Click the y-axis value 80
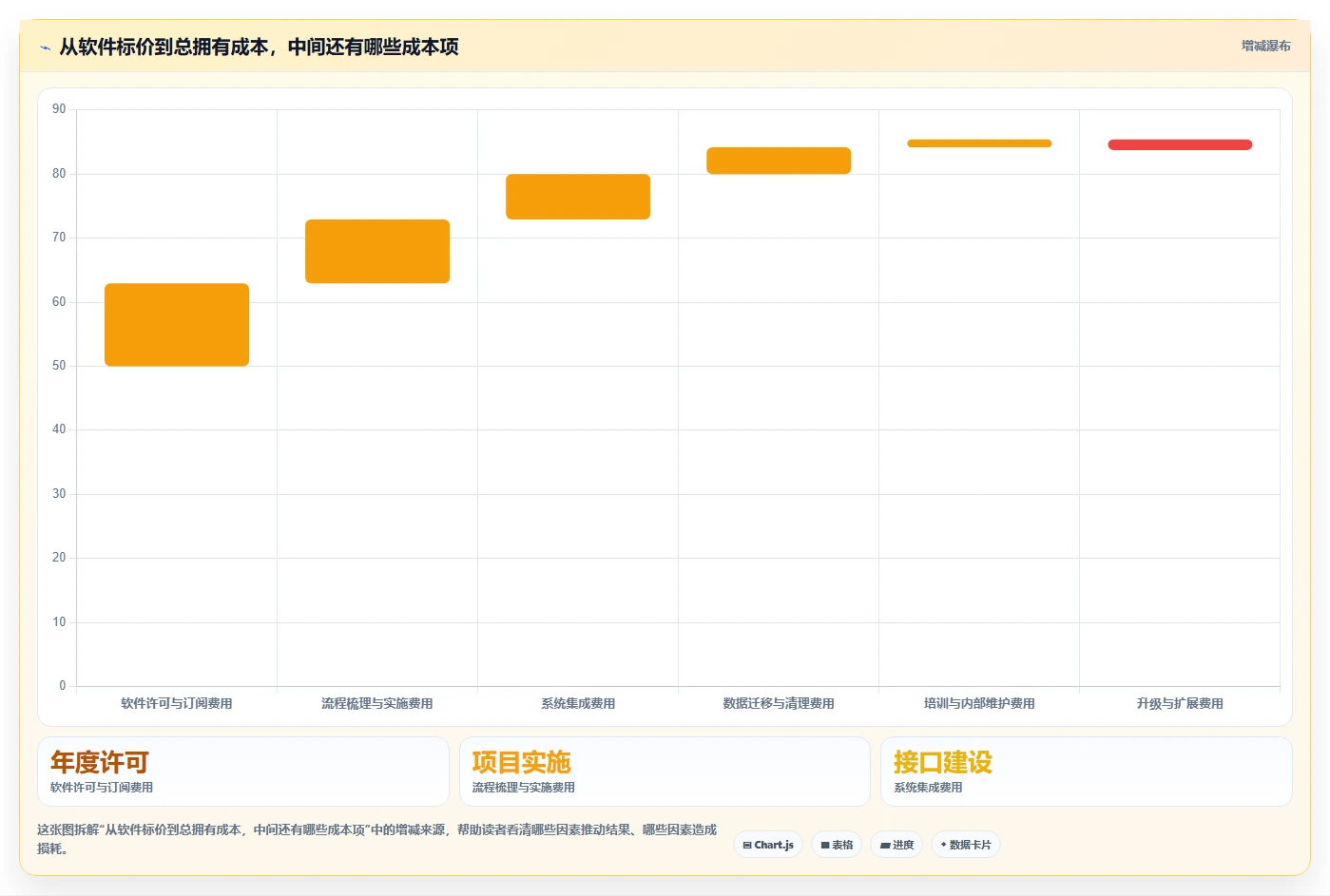The height and width of the screenshot is (896, 1330). pyautogui.click(x=59, y=174)
